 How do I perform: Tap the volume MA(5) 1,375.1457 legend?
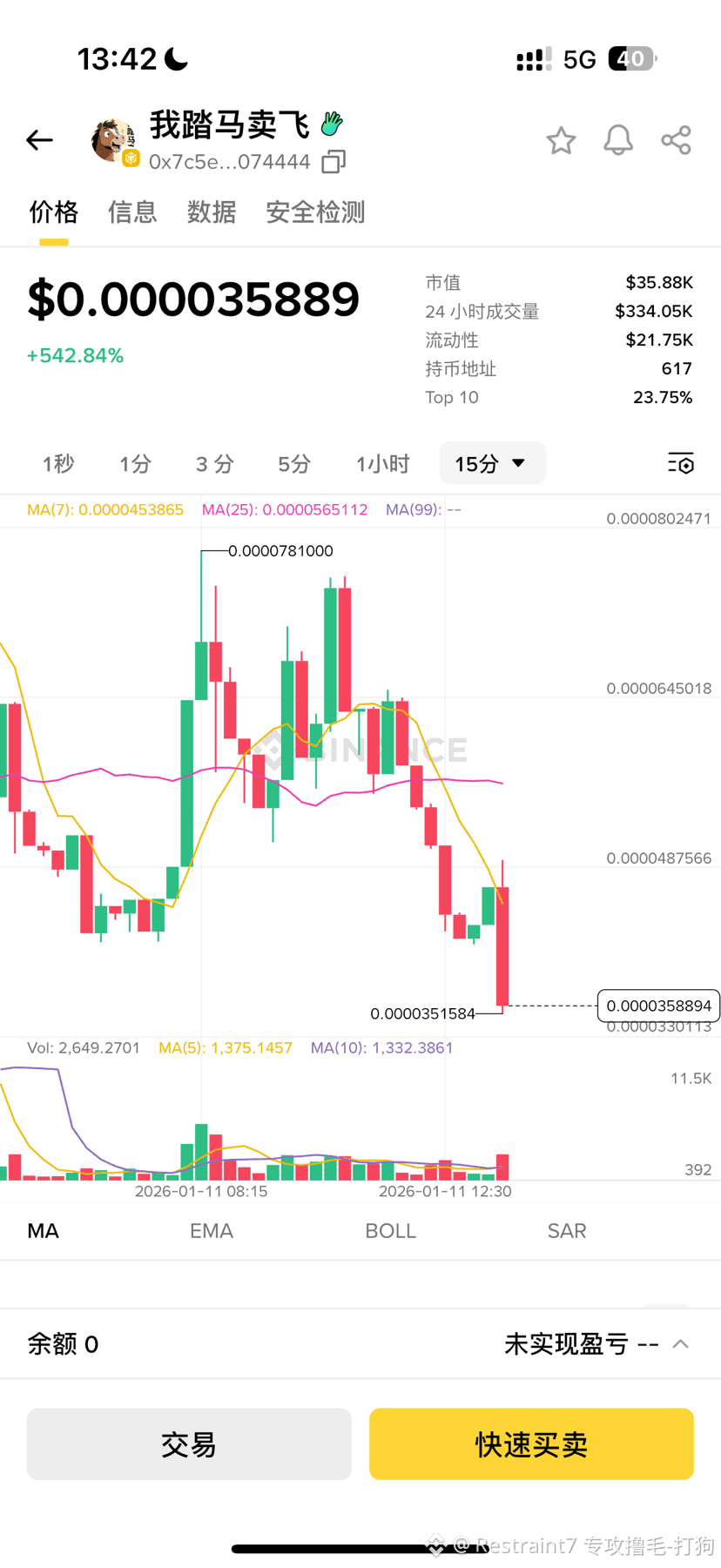[226, 1047]
